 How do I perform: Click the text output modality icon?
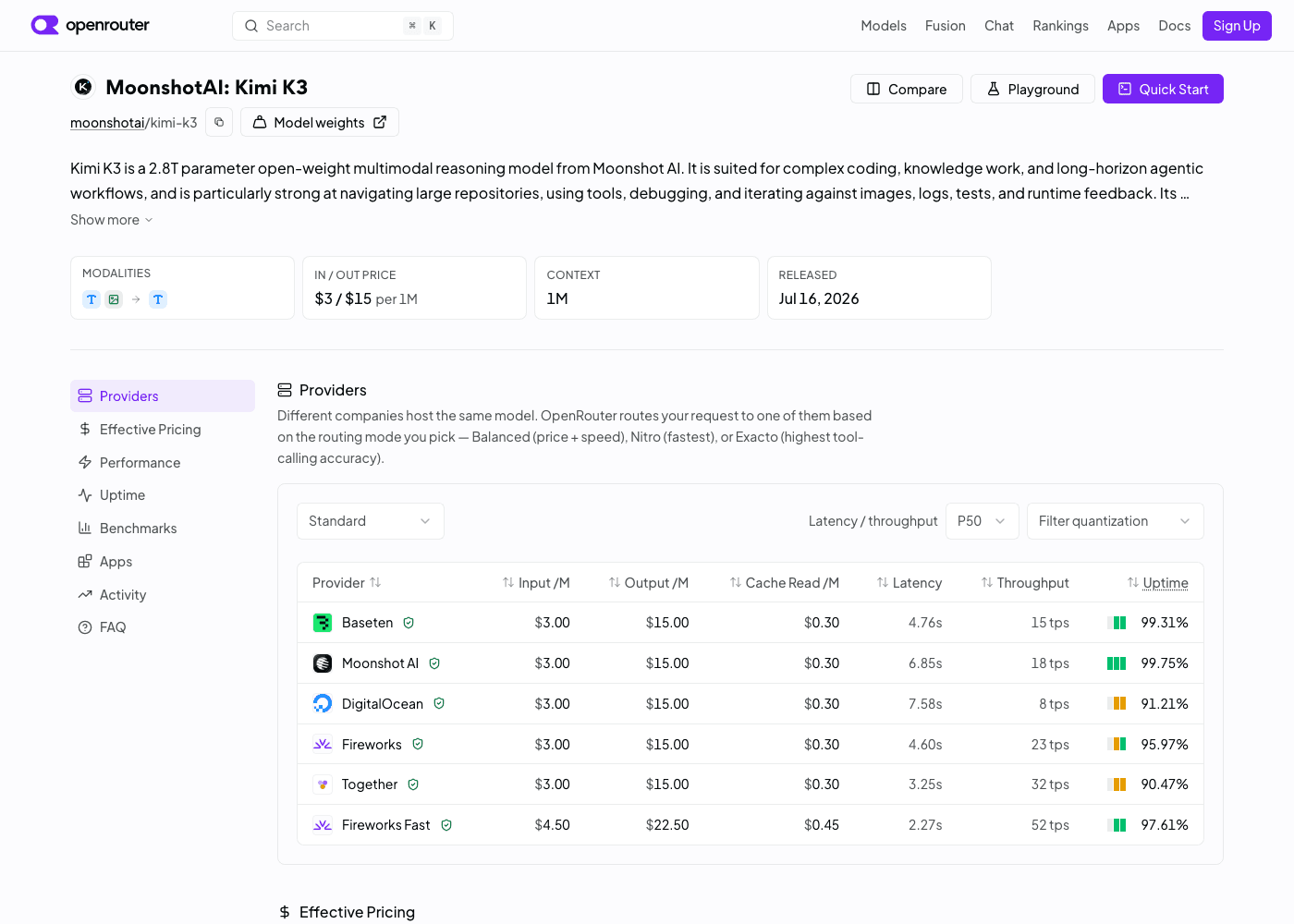point(158,299)
